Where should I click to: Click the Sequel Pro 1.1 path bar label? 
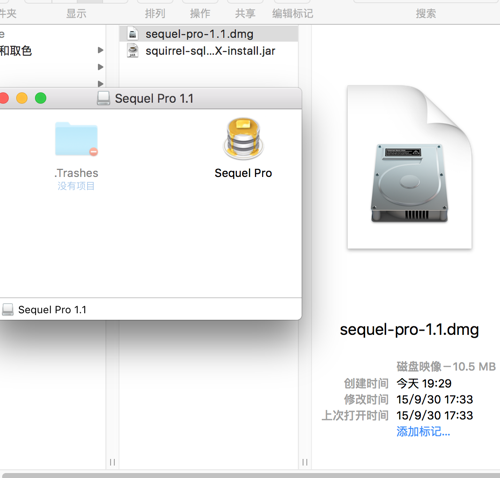click(x=52, y=310)
